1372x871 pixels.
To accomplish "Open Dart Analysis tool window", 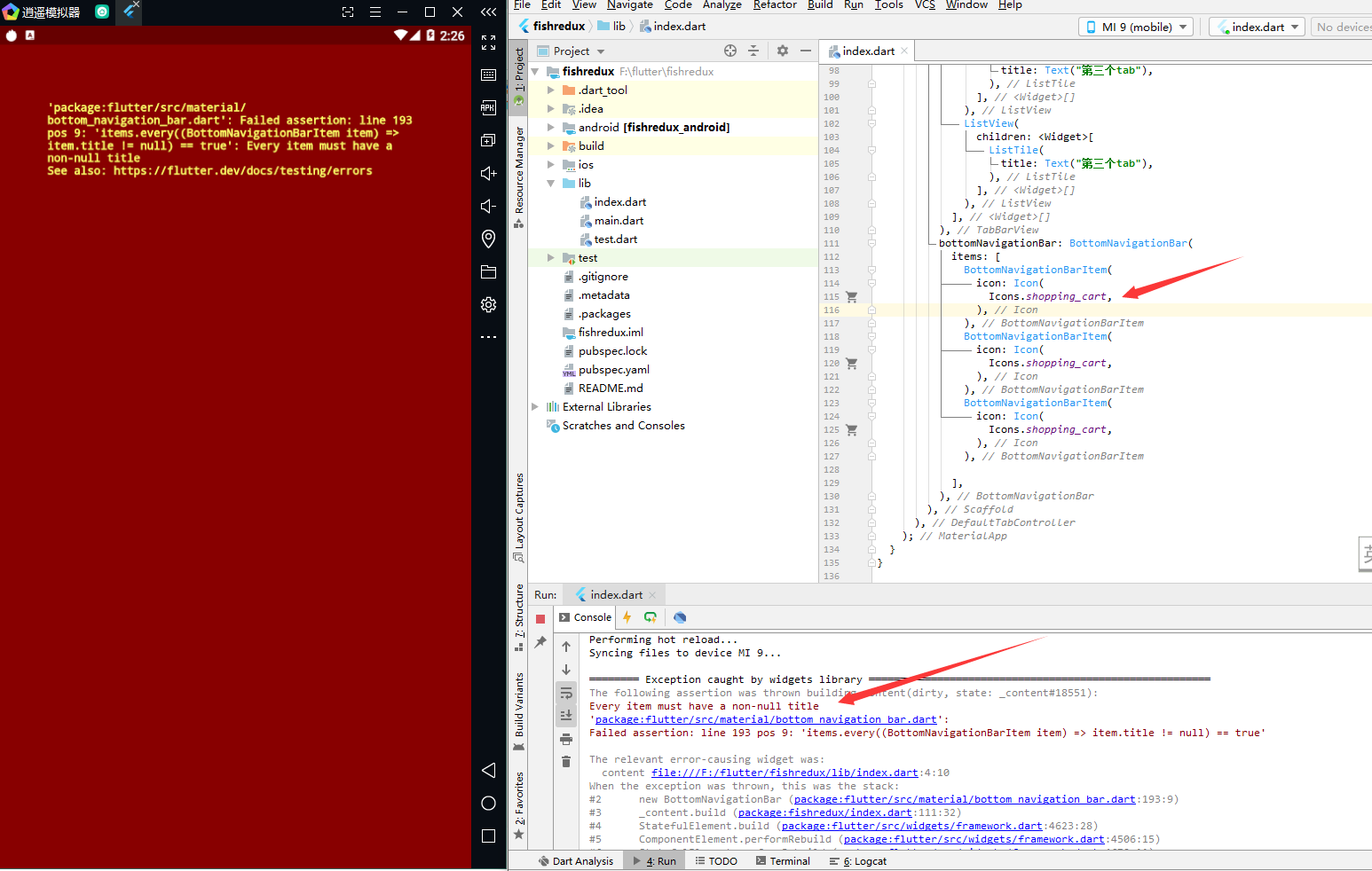I will point(575,860).
